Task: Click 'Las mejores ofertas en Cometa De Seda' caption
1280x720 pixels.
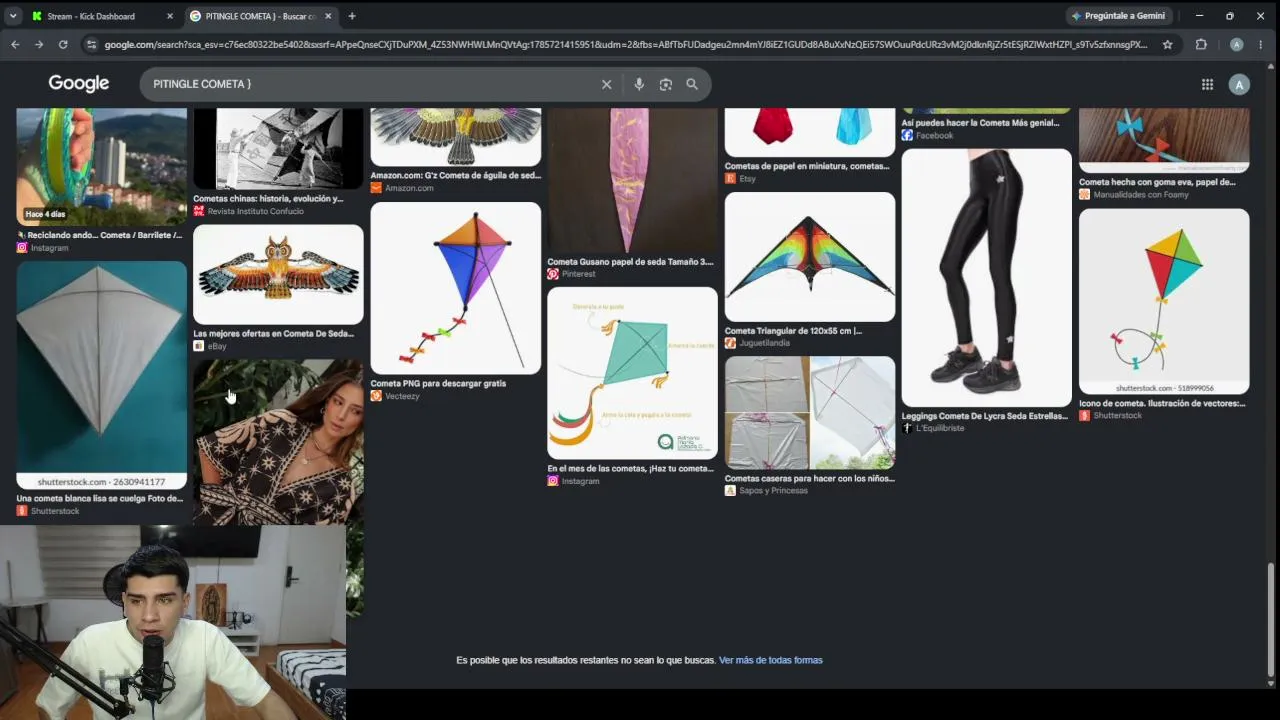Action: click(273, 334)
